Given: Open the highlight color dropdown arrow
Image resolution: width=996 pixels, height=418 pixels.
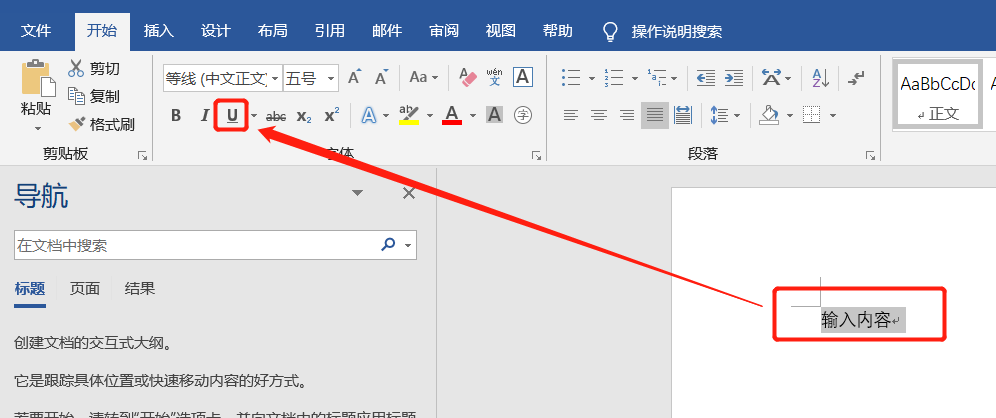Looking at the screenshot, I should click(429, 116).
